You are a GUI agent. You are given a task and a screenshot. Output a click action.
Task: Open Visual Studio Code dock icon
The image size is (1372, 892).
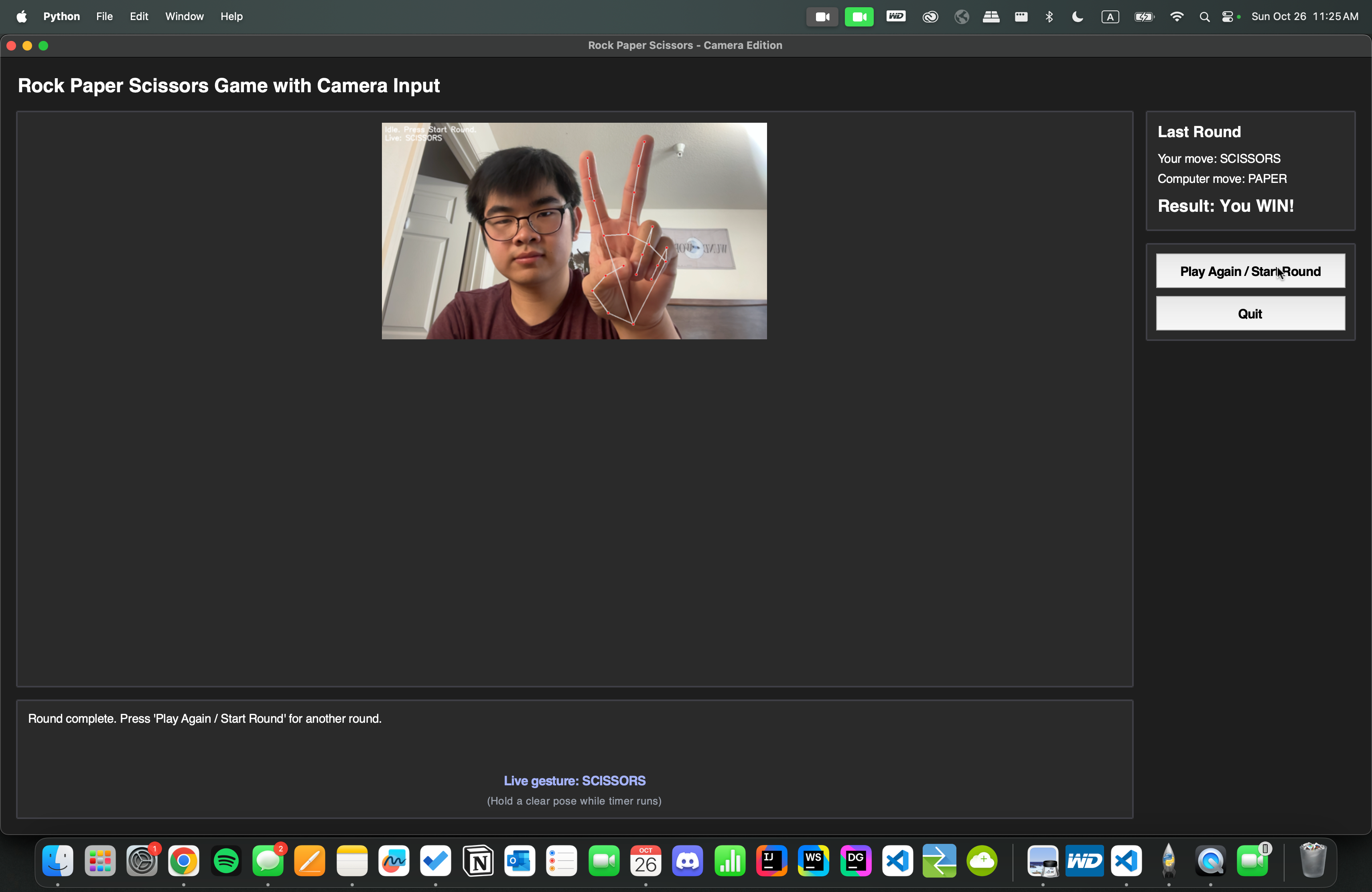(x=897, y=861)
